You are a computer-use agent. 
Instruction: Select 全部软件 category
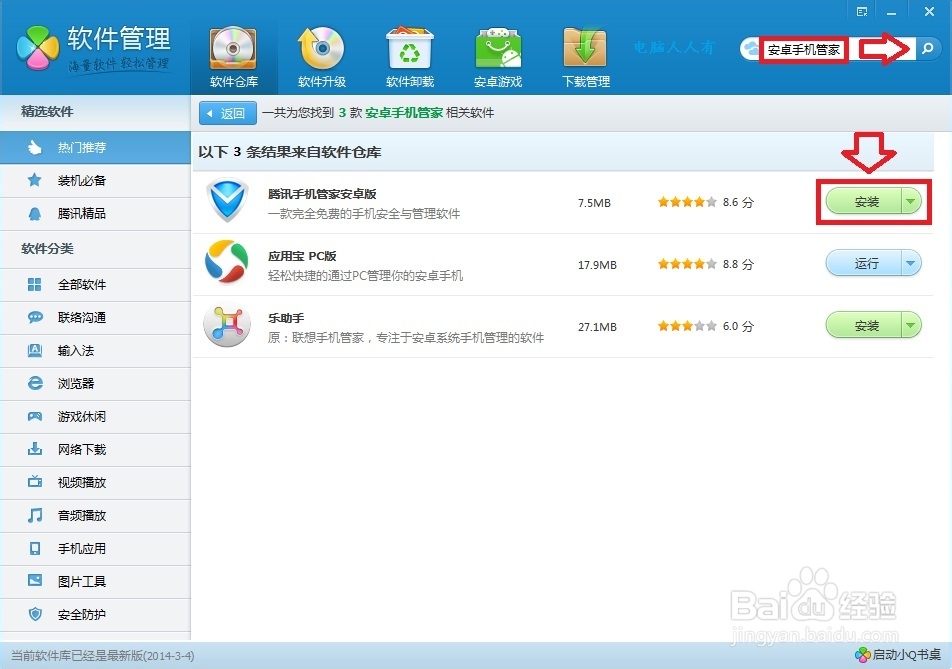tap(95, 285)
